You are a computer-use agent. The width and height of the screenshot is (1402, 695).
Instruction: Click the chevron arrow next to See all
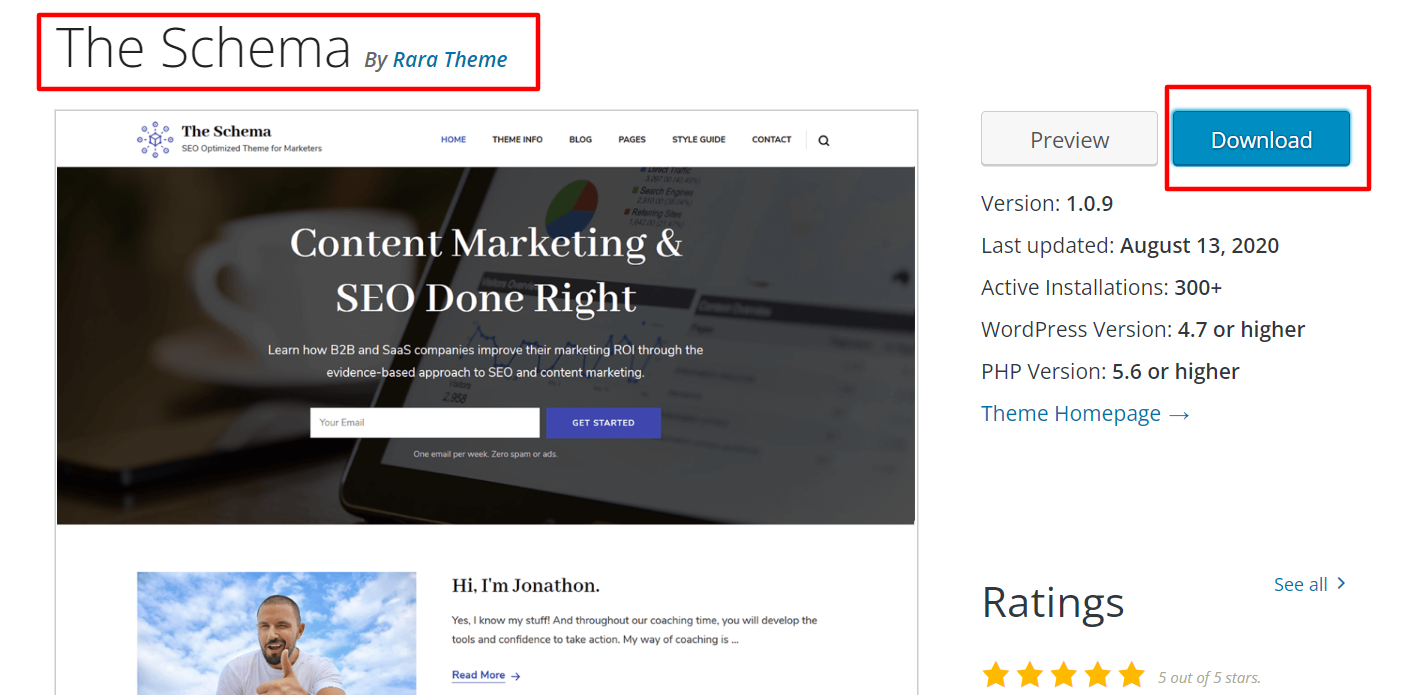point(1340,583)
